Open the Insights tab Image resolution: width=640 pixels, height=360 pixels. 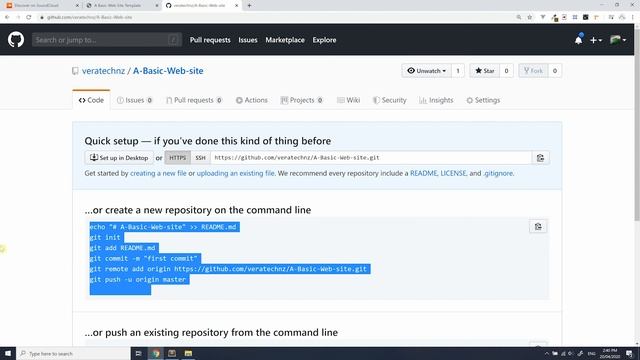tap(436, 100)
